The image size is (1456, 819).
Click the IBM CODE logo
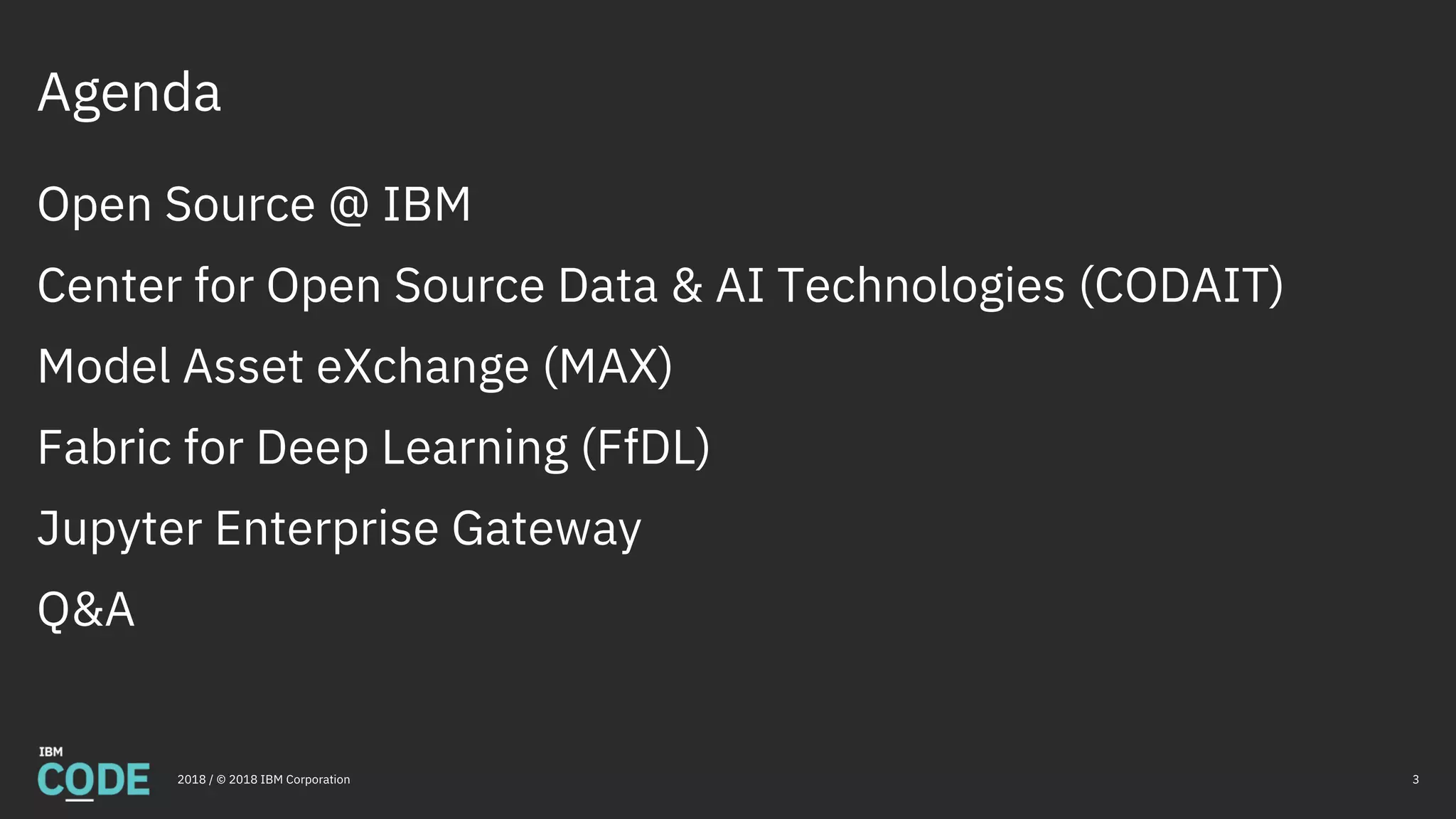(x=93, y=779)
